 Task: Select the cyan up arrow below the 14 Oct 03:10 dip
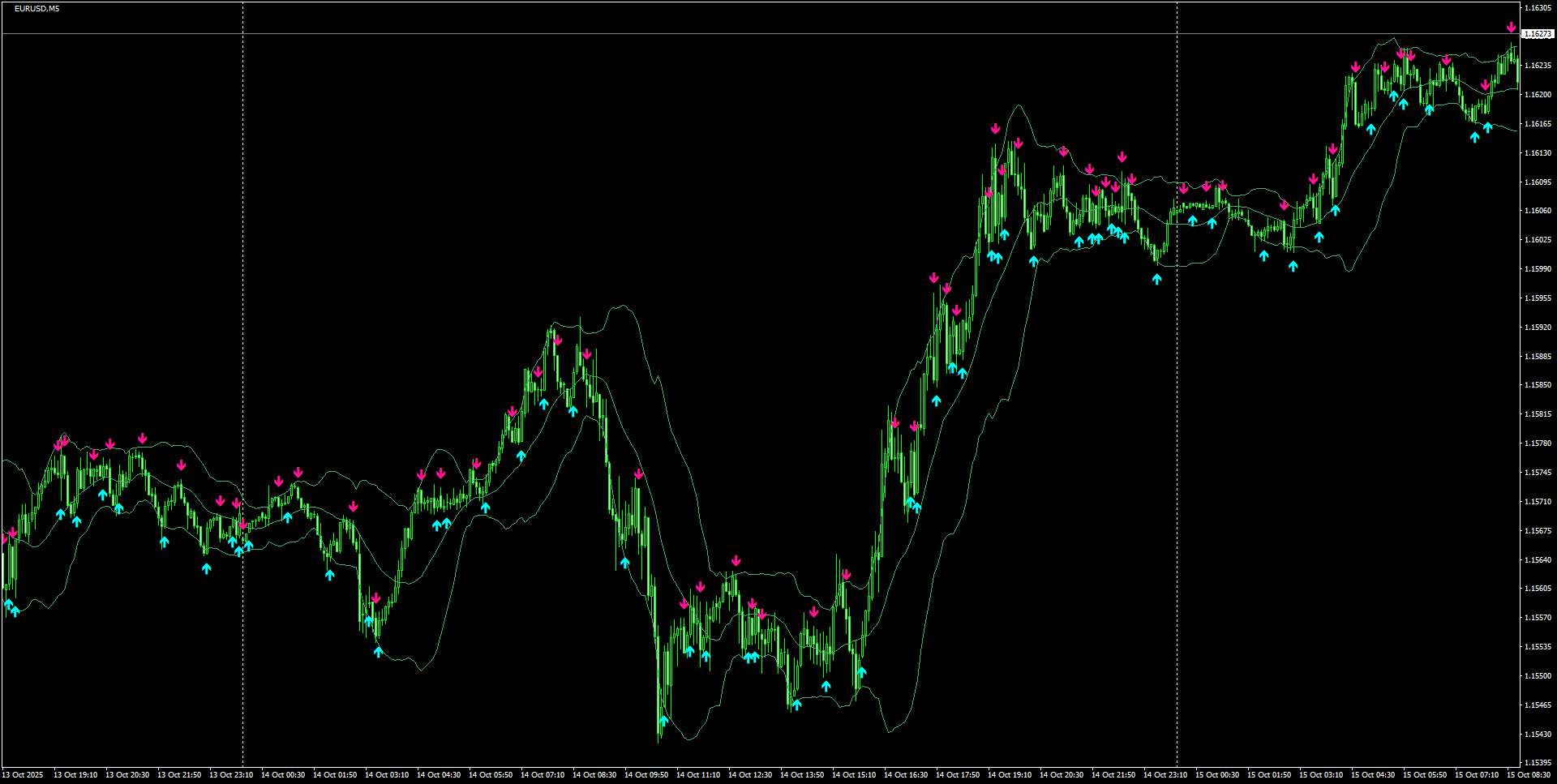point(379,650)
